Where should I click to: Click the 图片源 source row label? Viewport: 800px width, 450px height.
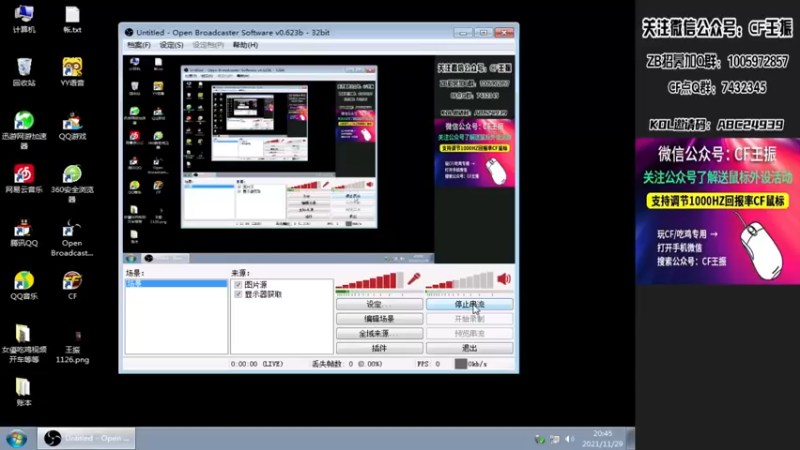click(256, 285)
